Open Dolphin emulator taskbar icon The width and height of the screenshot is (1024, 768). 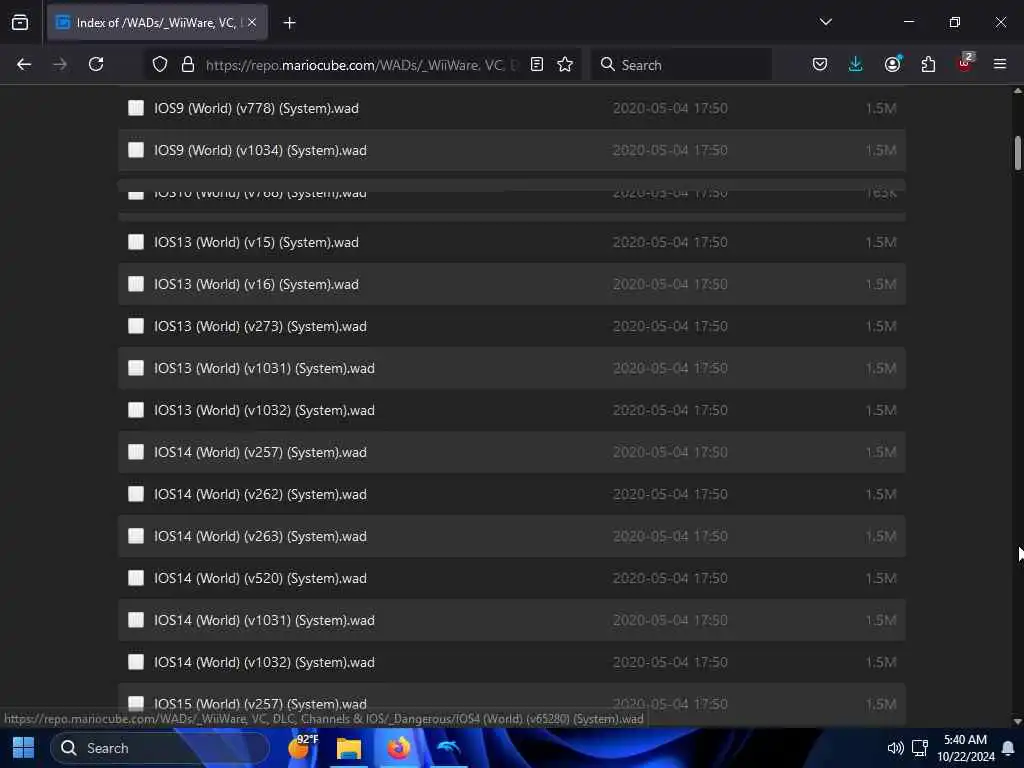click(x=448, y=748)
